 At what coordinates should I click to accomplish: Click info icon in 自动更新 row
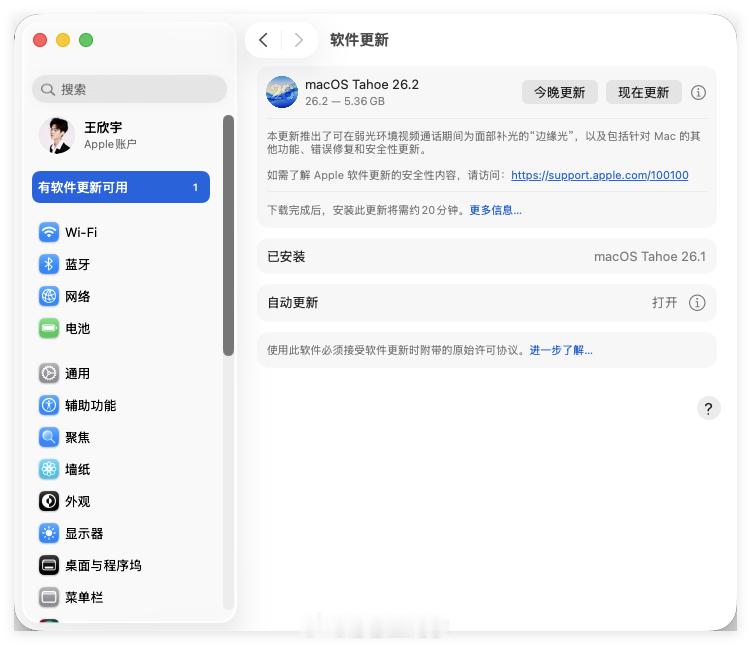[x=697, y=303]
